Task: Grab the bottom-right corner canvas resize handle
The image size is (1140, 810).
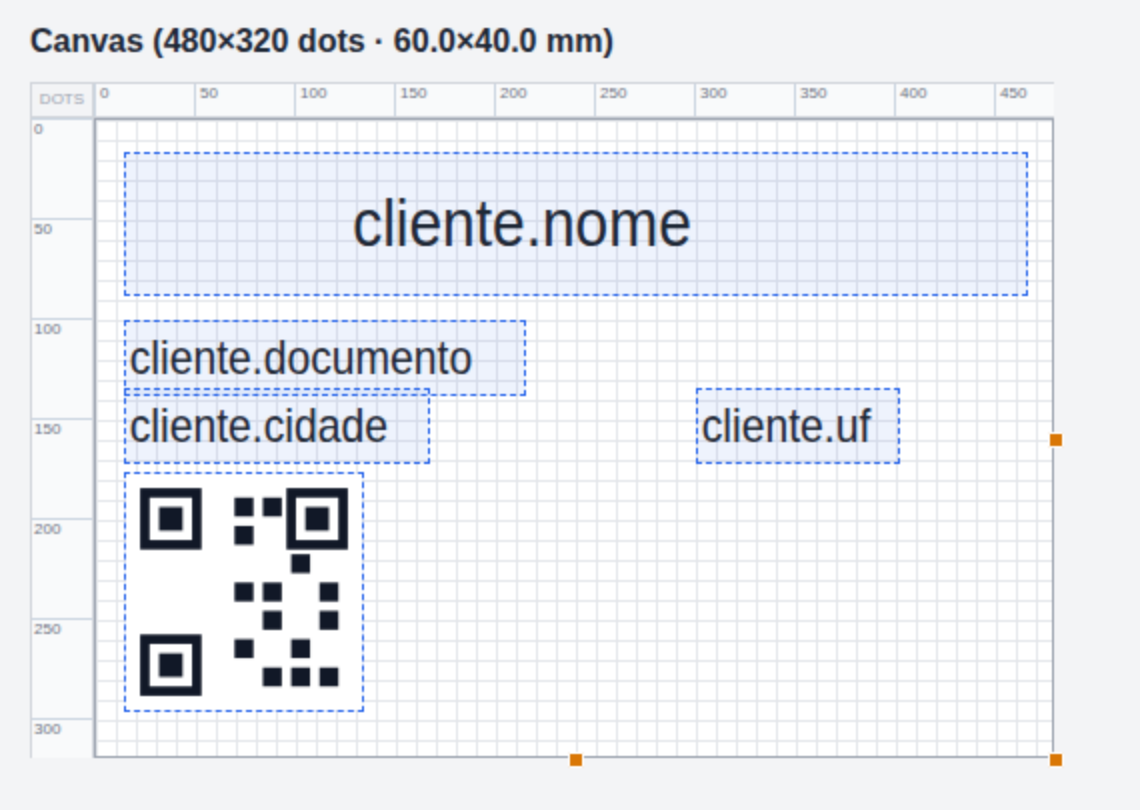Action: click(1056, 760)
